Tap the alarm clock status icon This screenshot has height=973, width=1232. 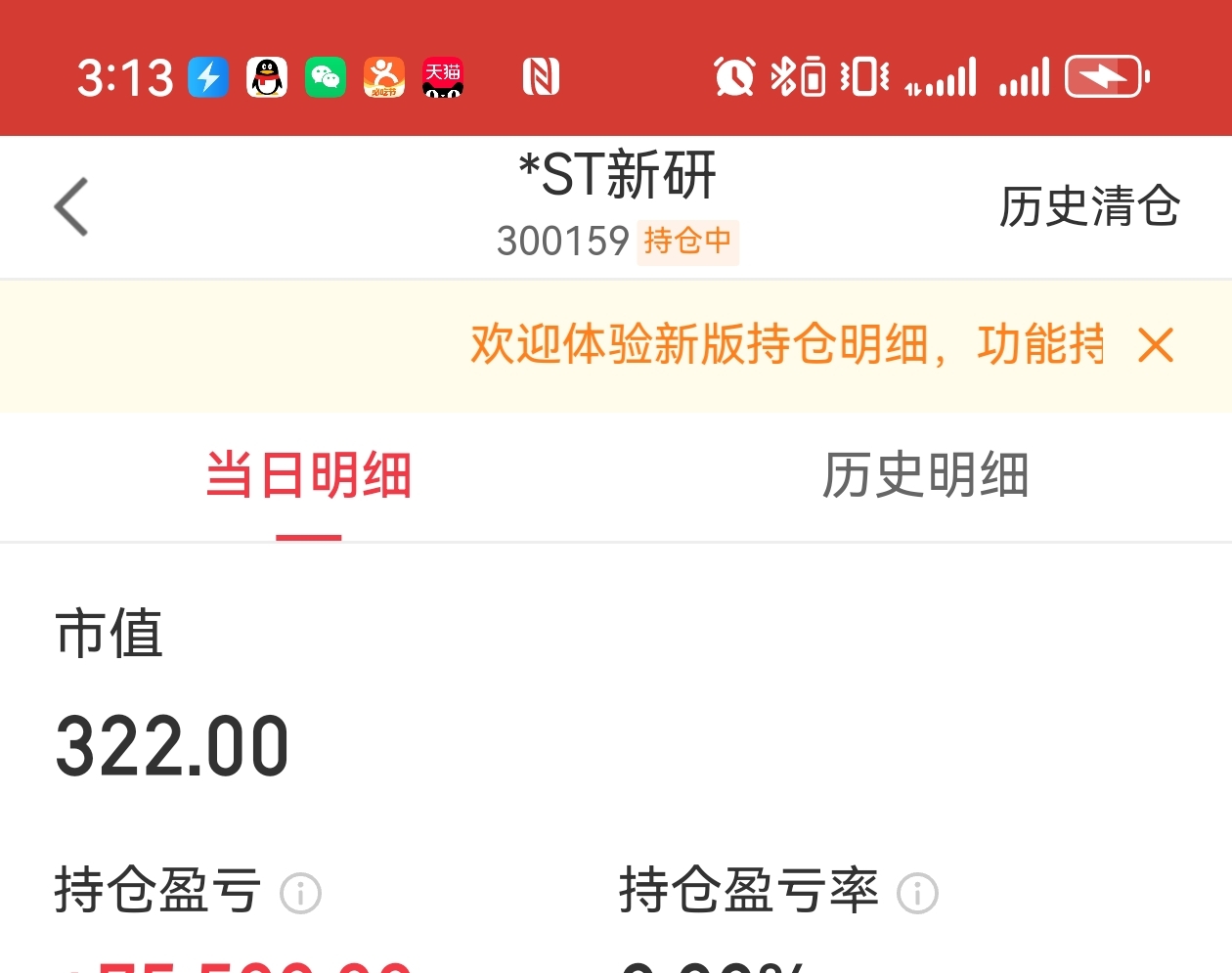pos(734,76)
